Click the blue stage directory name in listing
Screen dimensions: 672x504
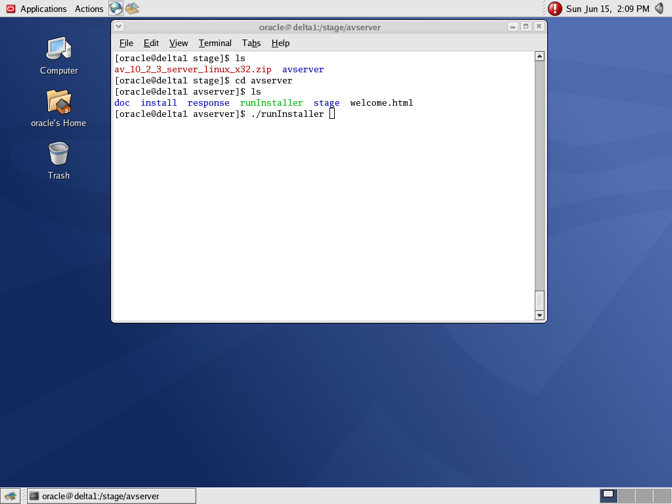click(x=327, y=103)
